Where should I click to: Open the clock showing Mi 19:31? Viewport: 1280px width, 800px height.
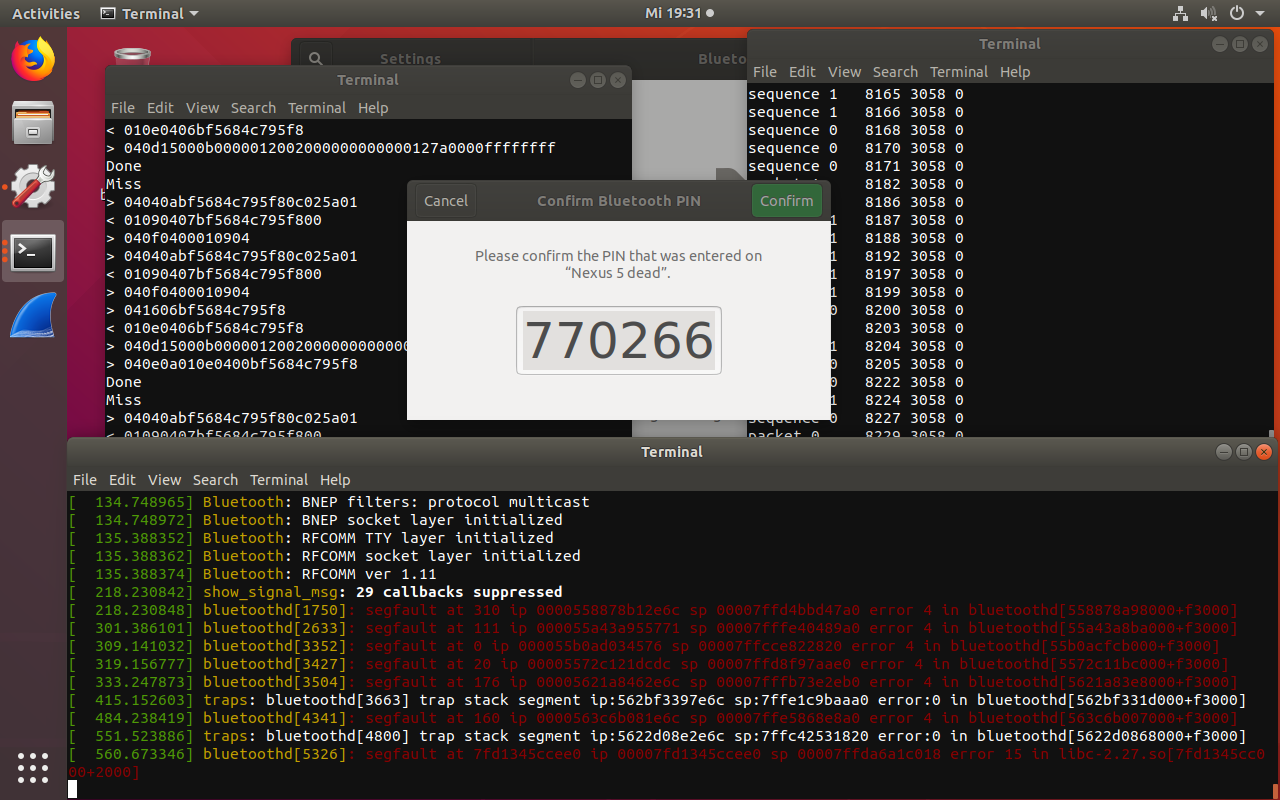pos(680,14)
